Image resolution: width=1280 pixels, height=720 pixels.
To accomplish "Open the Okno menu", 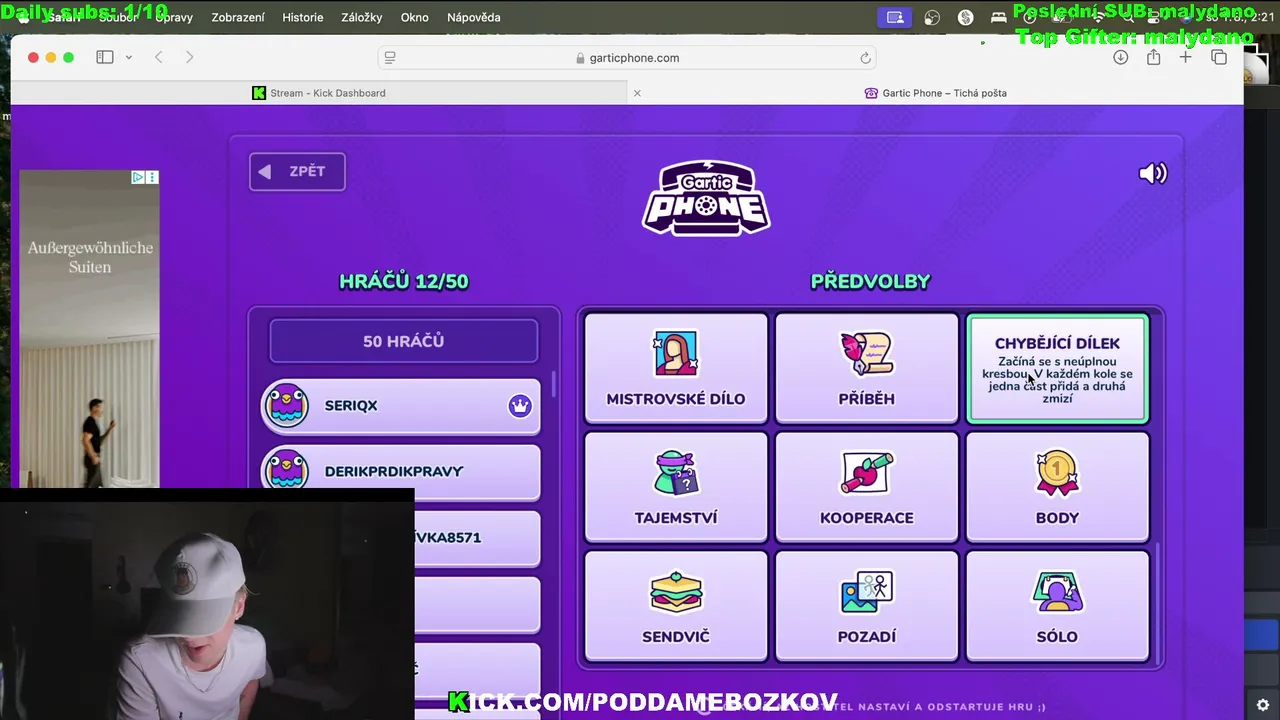I will [414, 17].
